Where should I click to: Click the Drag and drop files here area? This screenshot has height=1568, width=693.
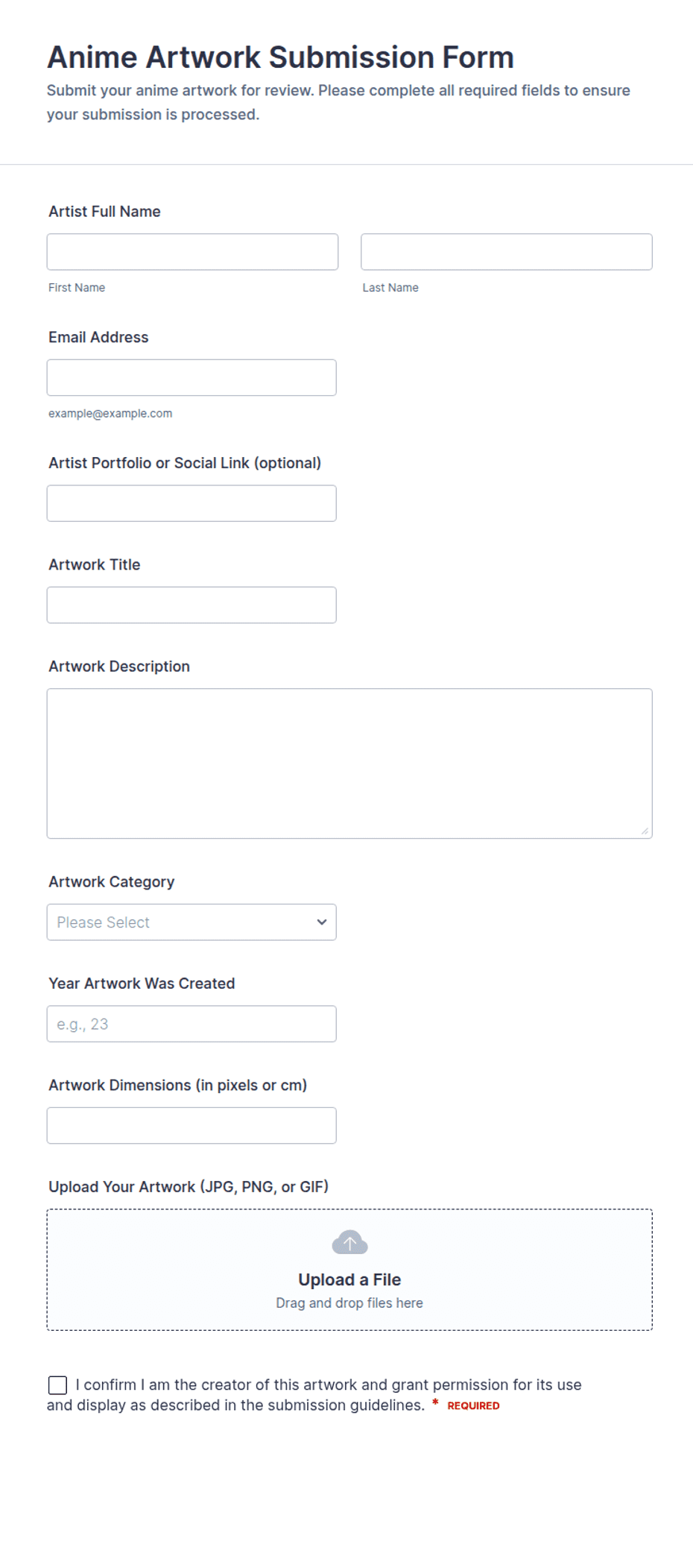349,1303
